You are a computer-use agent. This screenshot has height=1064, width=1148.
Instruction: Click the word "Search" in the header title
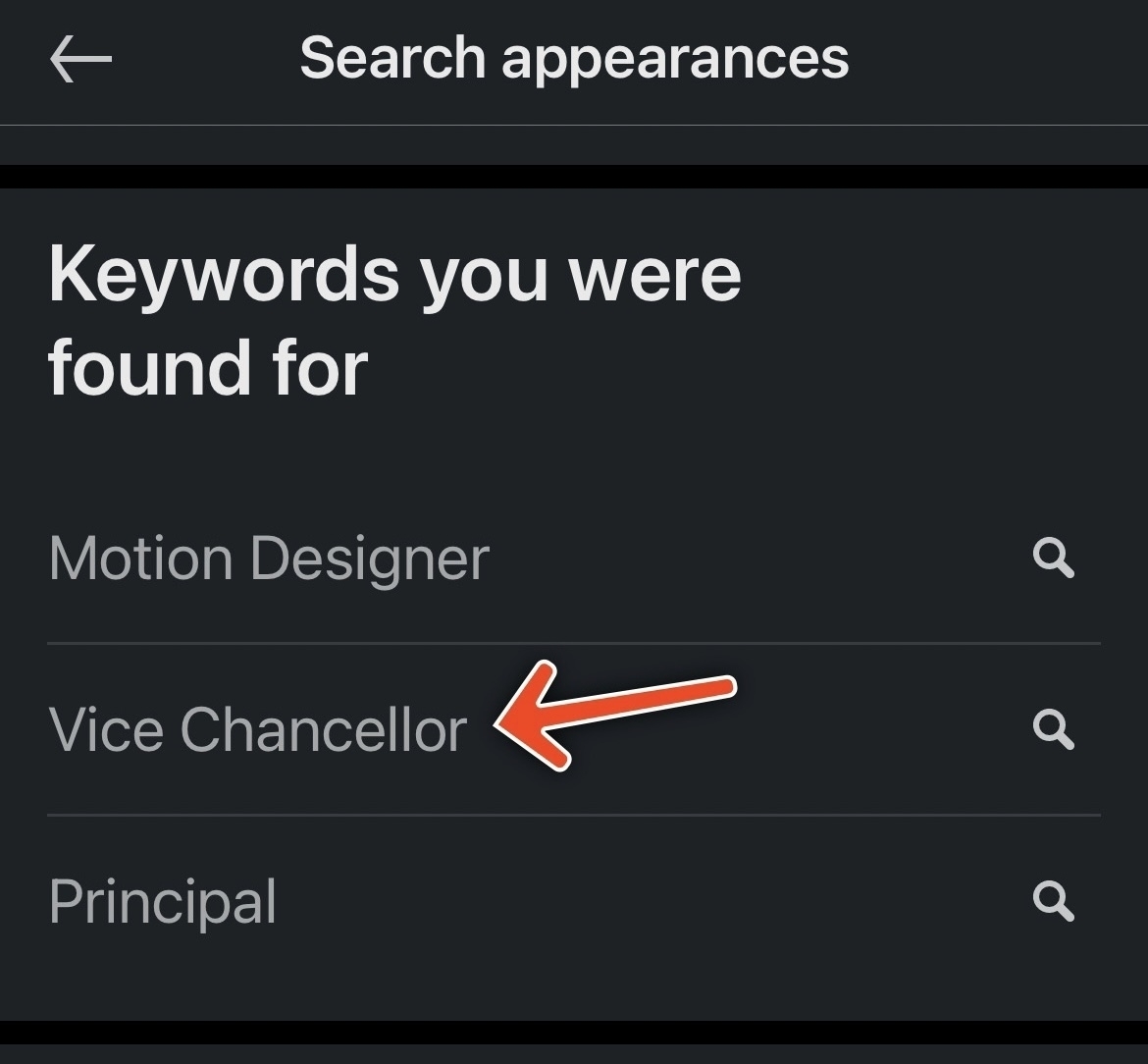tap(392, 58)
